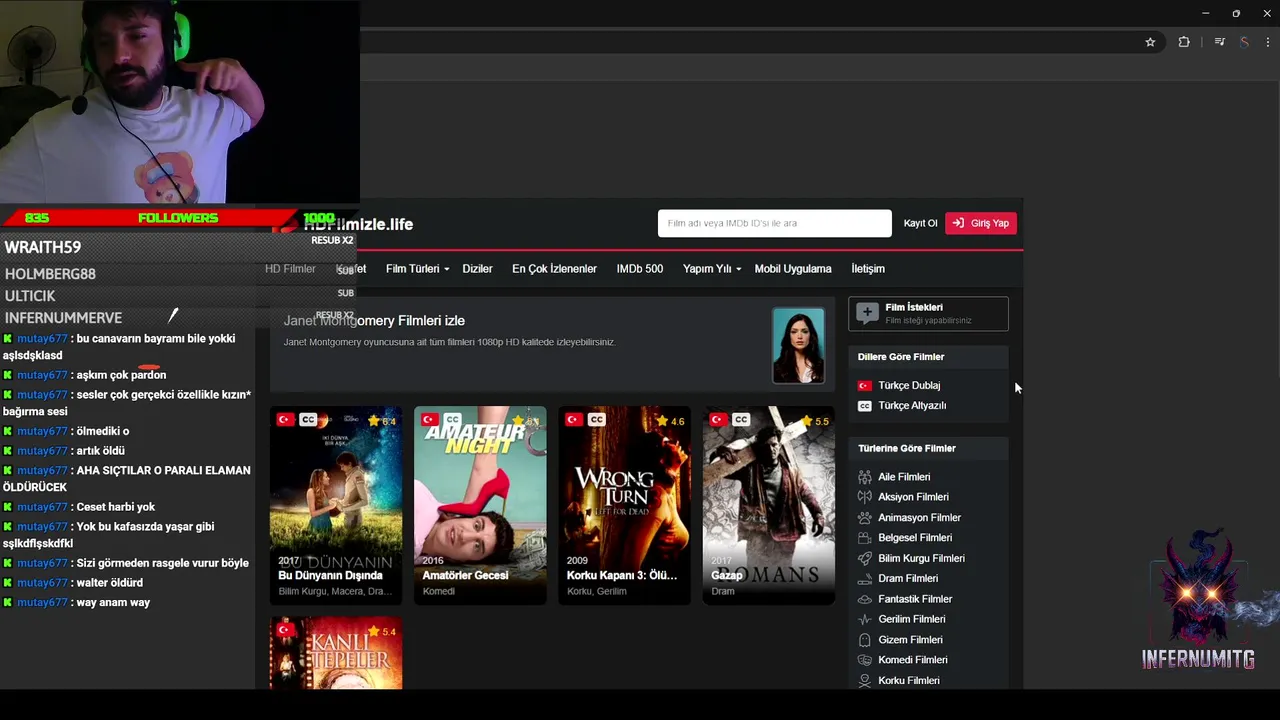Screen dimensions: 1280x720
Task: Click the rocket icon next to Bilim Kurgu Filmleri
Action: pyautogui.click(x=865, y=559)
